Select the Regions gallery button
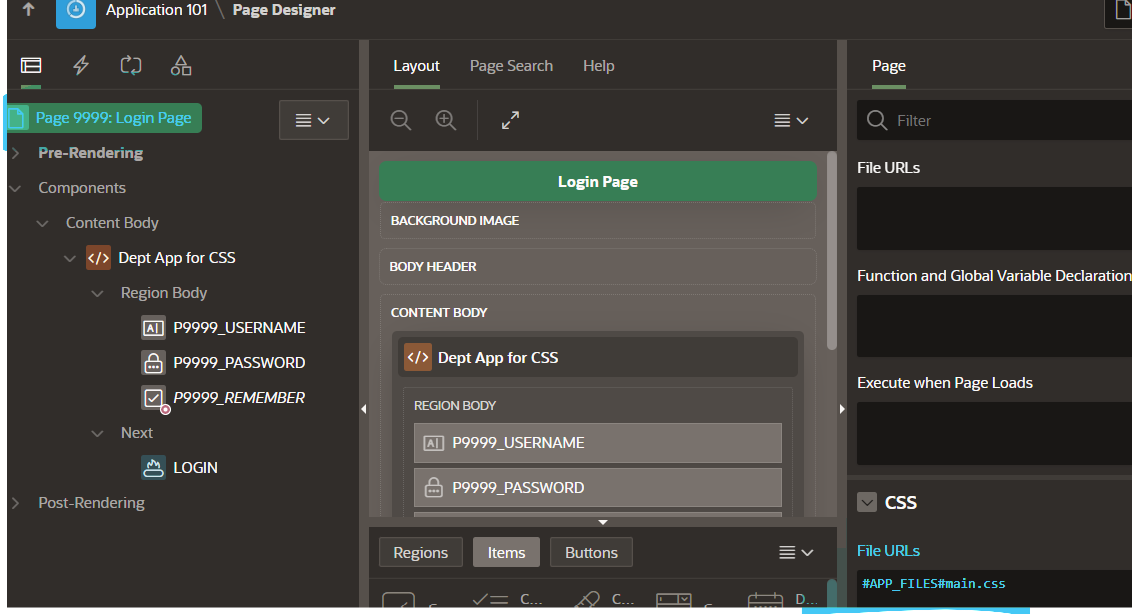Image resolution: width=1132 pixels, height=615 pixels. click(420, 552)
